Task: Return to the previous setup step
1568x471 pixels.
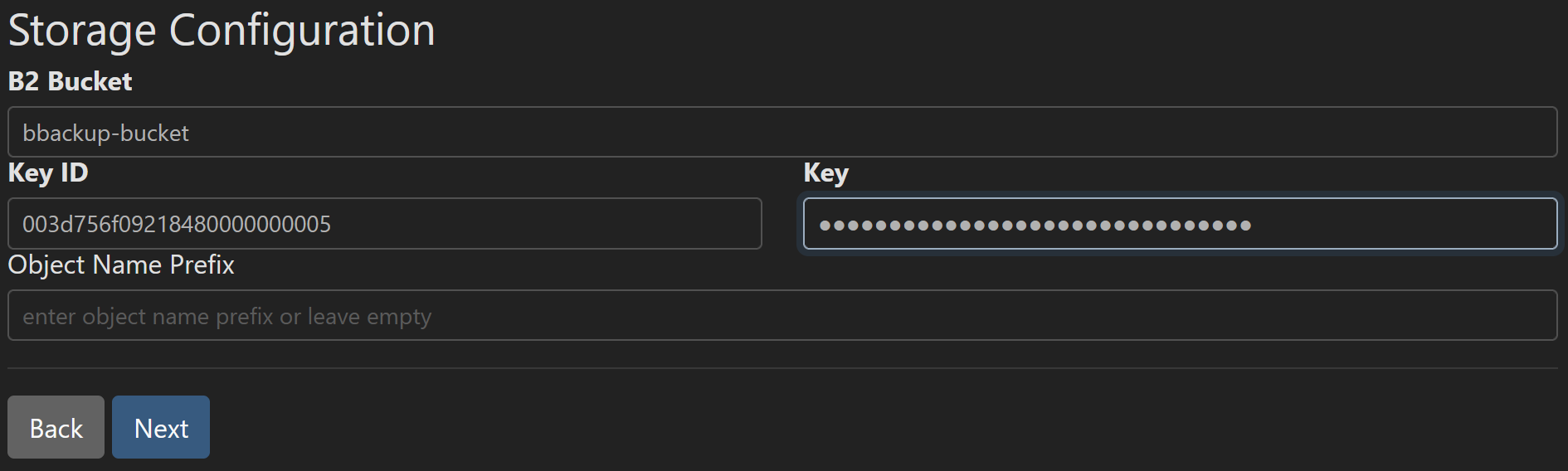Action: [56, 427]
